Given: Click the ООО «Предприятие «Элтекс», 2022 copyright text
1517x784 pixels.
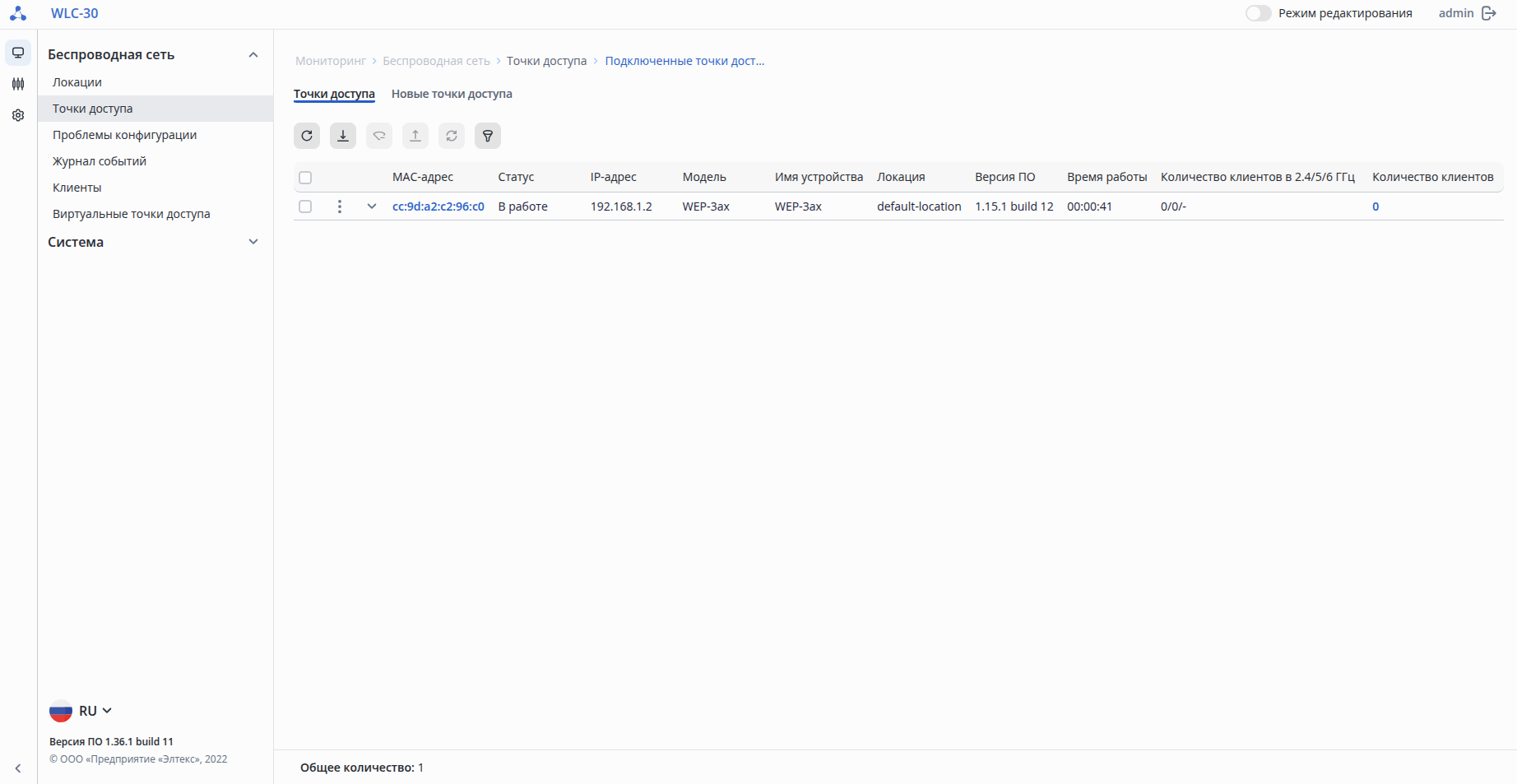Looking at the screenshot, I should pos(138,759).
